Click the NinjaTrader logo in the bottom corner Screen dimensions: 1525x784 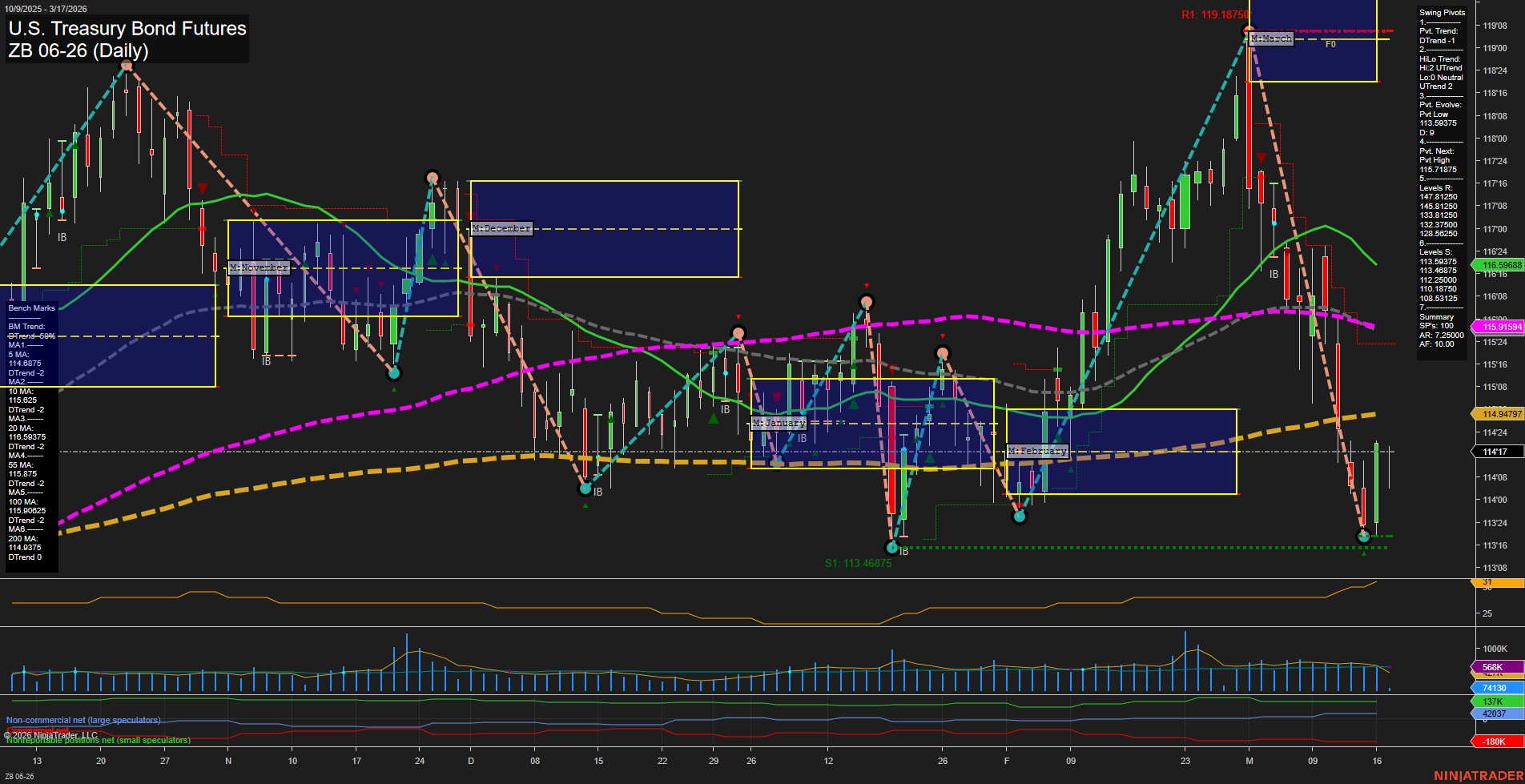[1478, 775]
